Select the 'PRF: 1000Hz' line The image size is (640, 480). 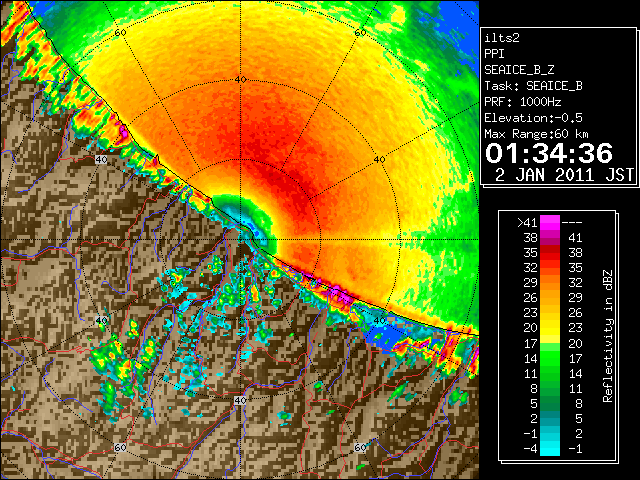[x=523, y=102]
